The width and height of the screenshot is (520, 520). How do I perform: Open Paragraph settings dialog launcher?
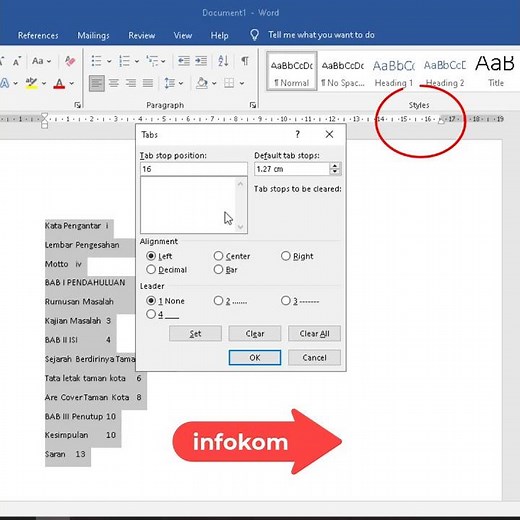pyautogui.click(x=253, y=105)
